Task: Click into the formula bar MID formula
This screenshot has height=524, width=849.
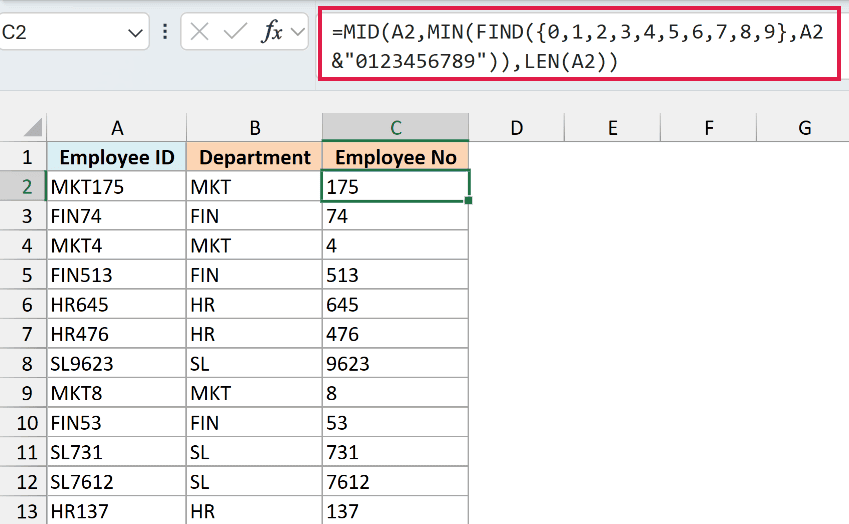Action: click(578, 46)
